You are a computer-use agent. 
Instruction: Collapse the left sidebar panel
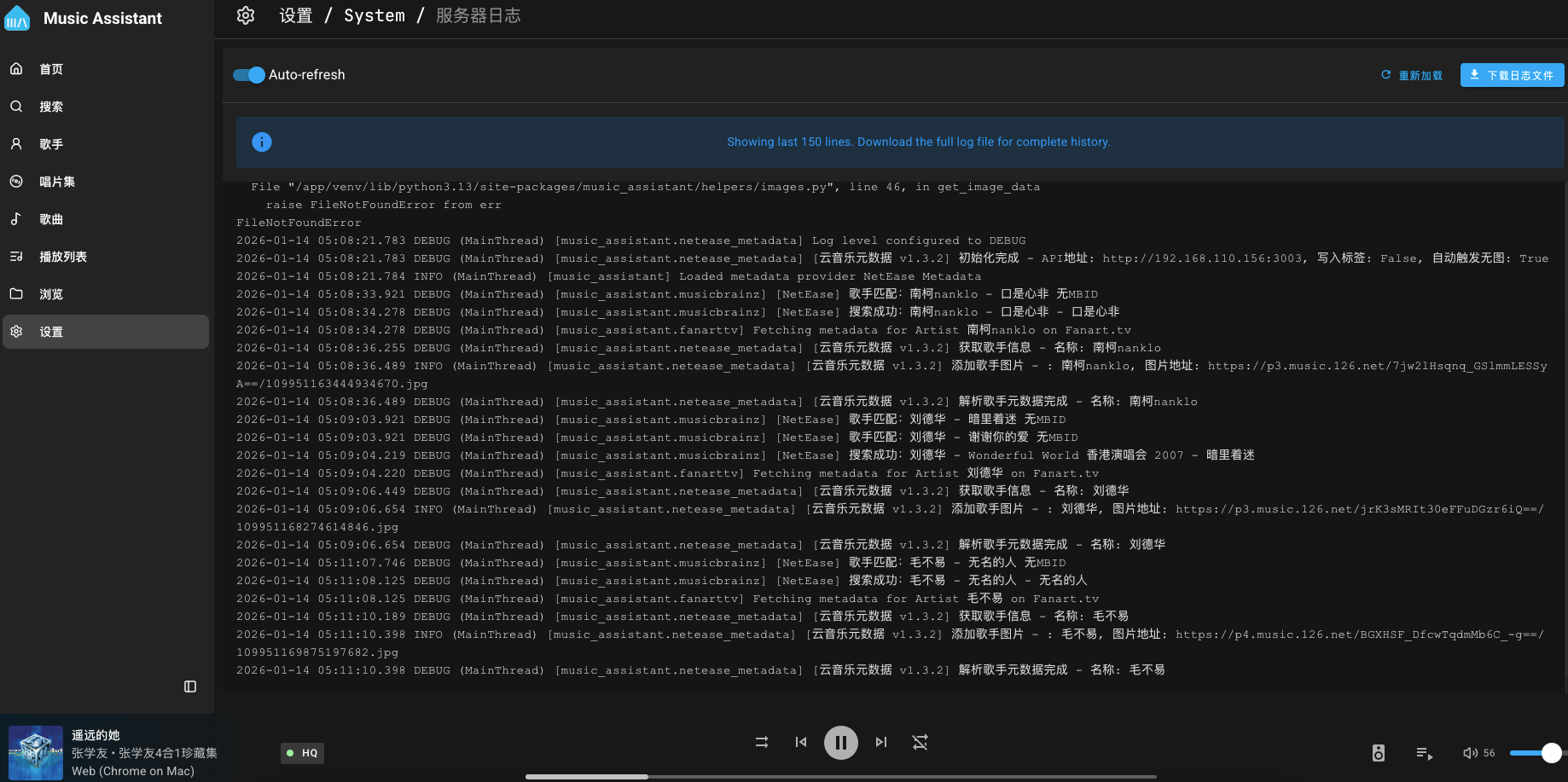point(190,686)
